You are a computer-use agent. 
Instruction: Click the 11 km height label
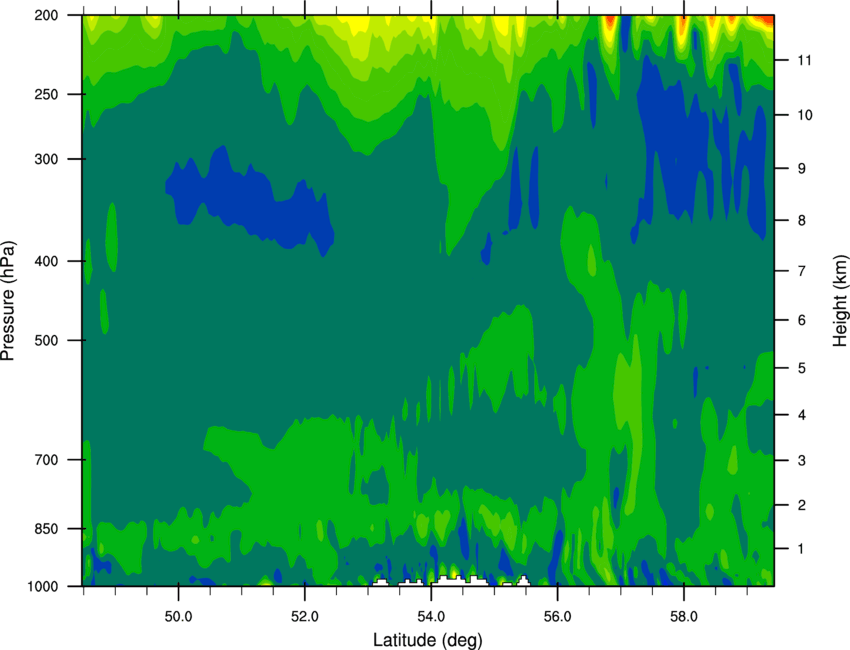pos(804,60)
